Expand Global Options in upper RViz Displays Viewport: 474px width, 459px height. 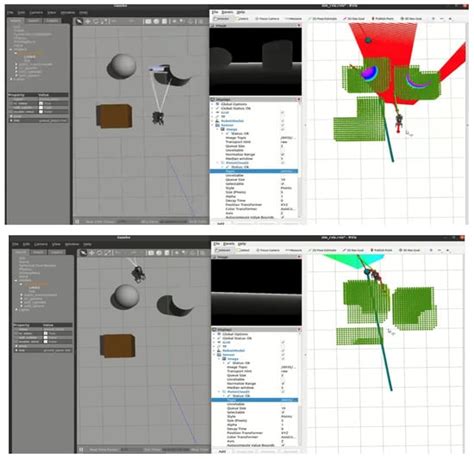tap(213, 104)
